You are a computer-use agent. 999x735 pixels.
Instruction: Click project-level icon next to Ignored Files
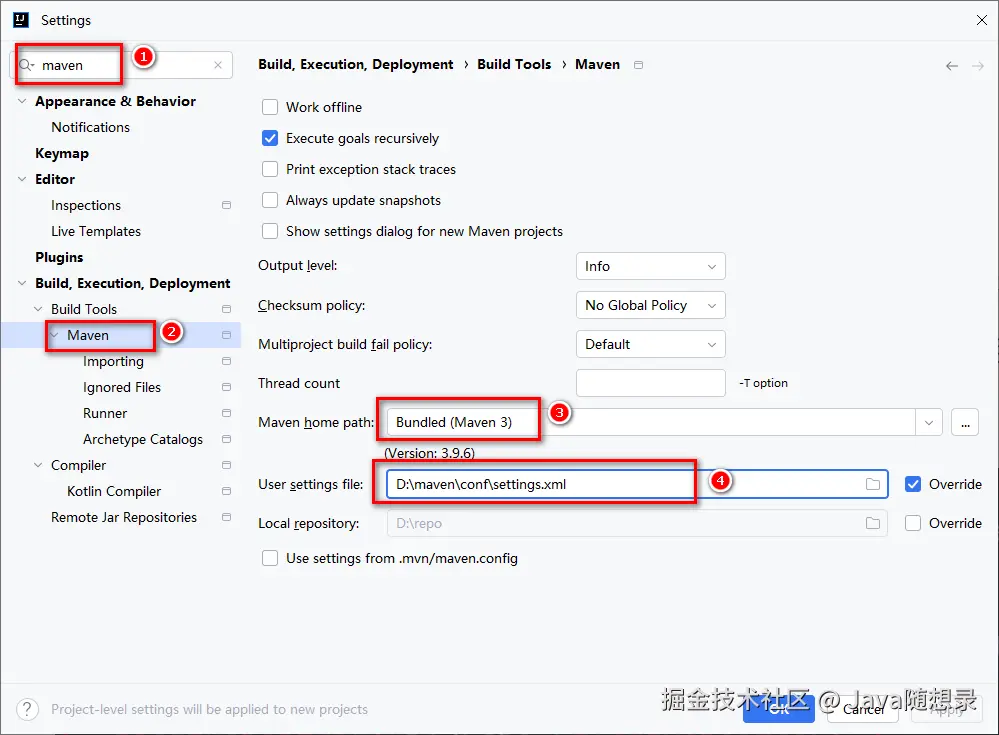226,387
